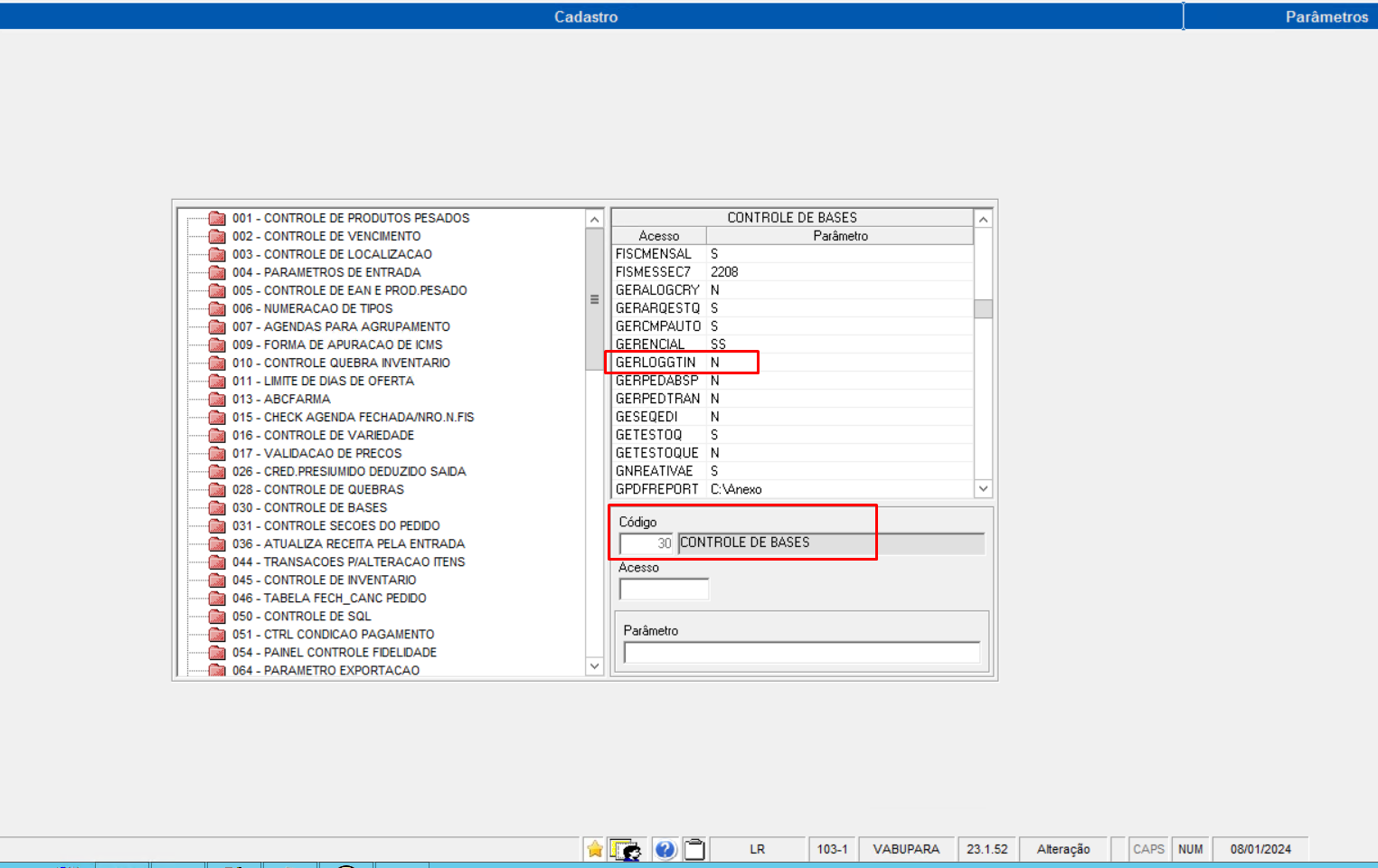Click the user notes icon near the star
1378x868 pixels.
point(626,849)
